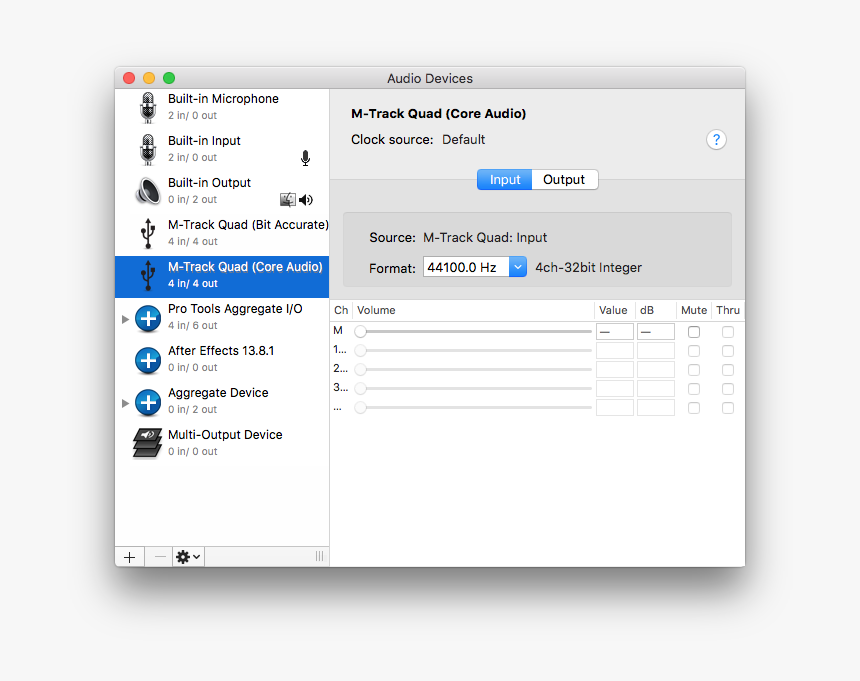Image resolution: width=860 pixels, height=681 pixels.
Task: Click the M-Track Quad (Bit Accurate) USB icon
Action: tap(148, 233)
